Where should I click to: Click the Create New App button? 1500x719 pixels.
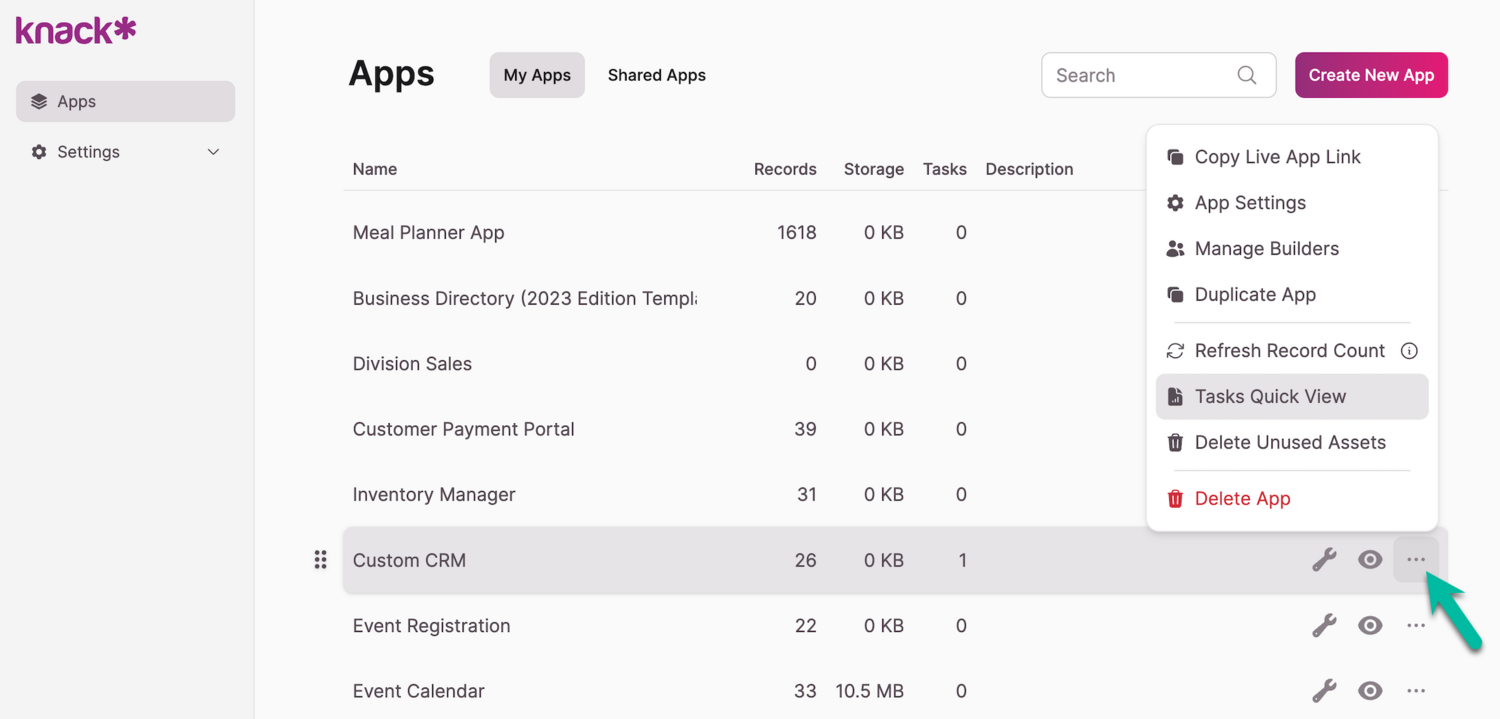tap(1371, 75)
